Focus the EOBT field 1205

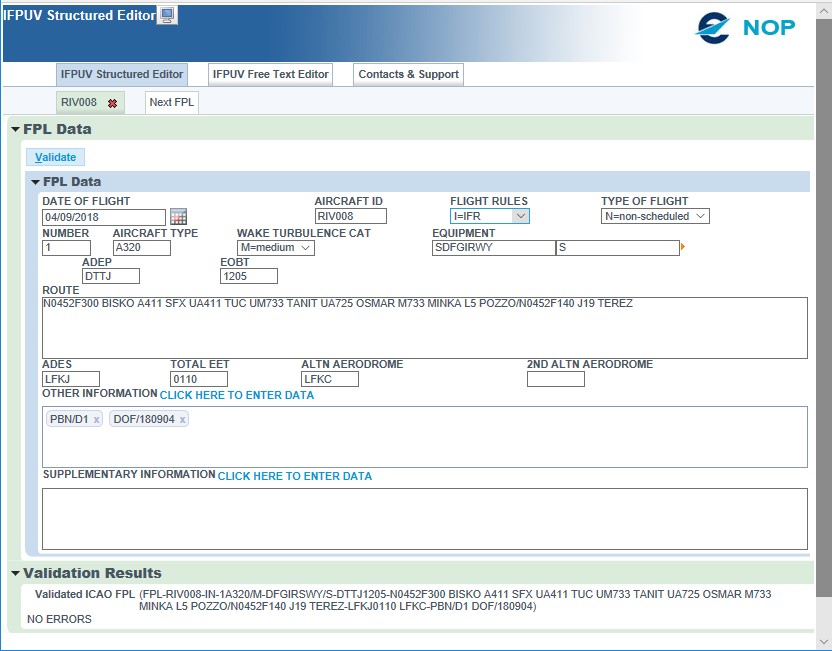point(249,276)
